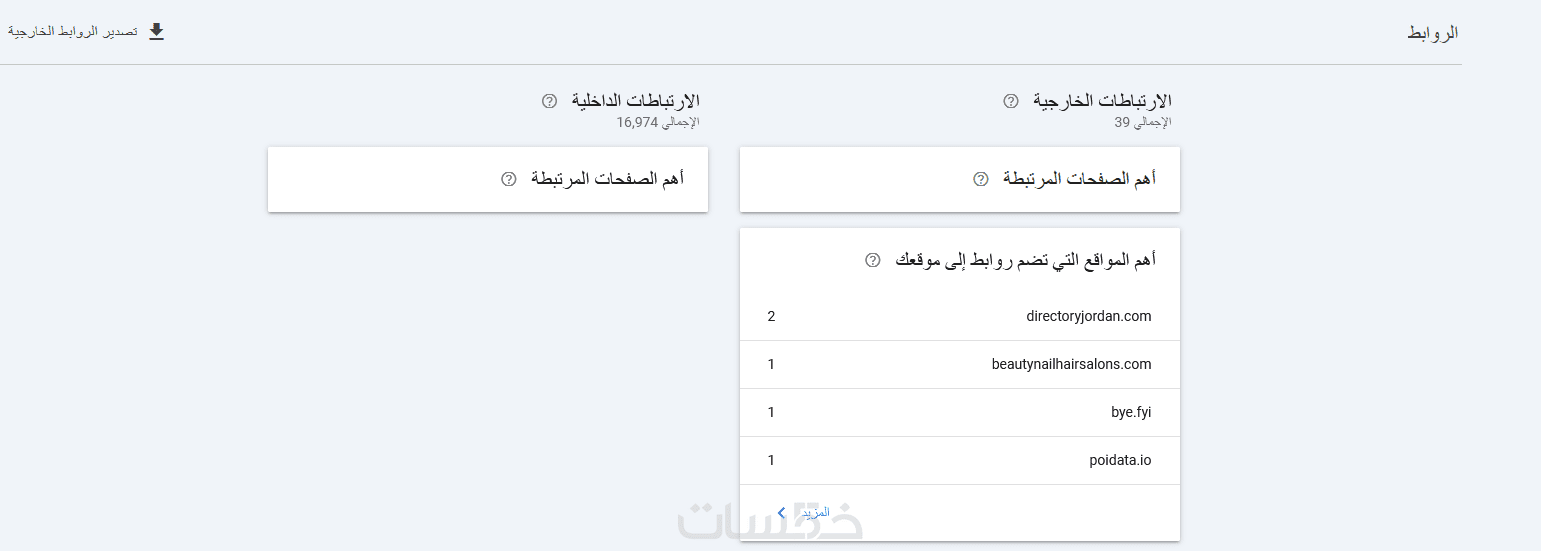1541x551 pixels.
Task: Select the poidata.io linking site row
Action: pos(1120,460)
